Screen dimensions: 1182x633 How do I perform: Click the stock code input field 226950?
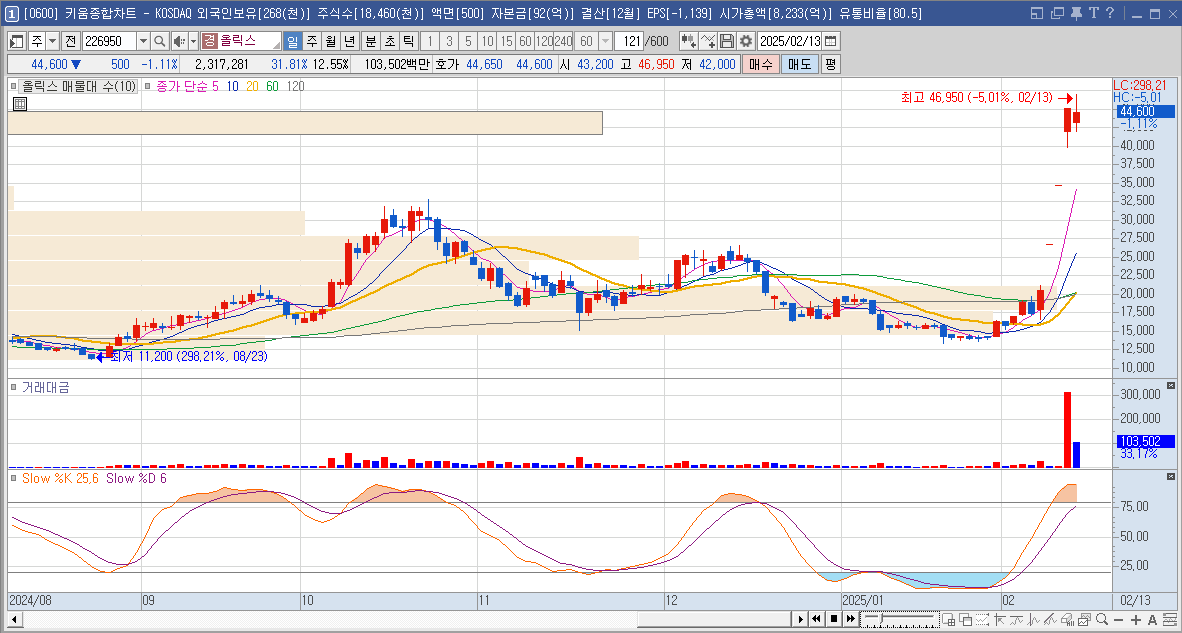click(x=109, y=41)
